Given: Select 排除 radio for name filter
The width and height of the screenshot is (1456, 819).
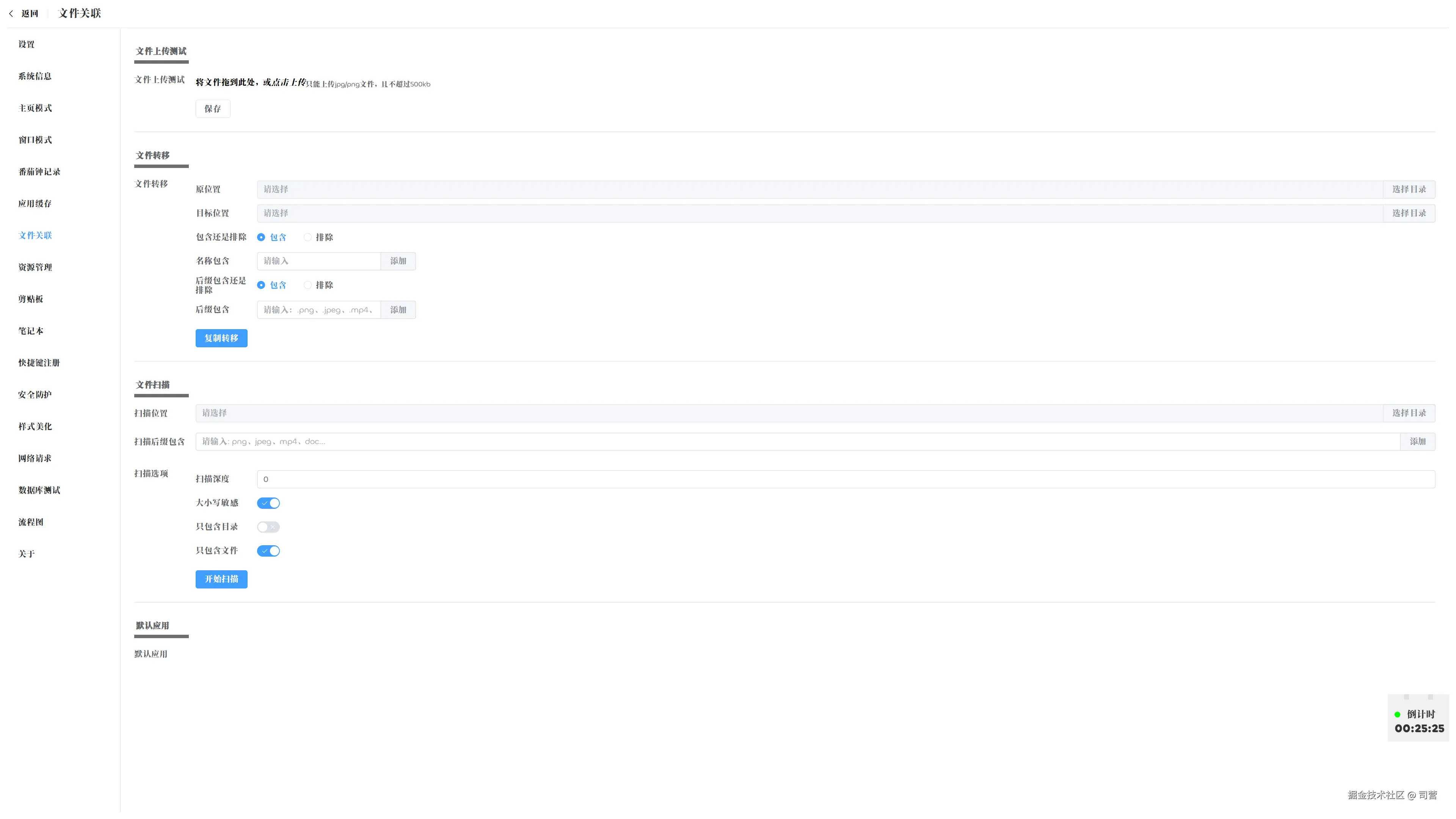Looking at the screenshot, I should click(308, 237).
